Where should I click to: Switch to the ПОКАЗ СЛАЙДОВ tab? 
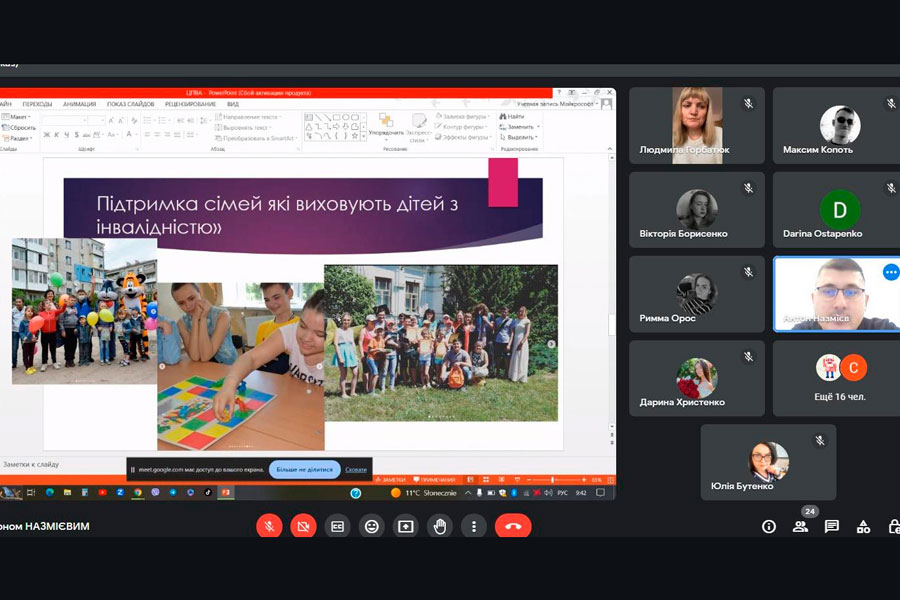point(130,104)
